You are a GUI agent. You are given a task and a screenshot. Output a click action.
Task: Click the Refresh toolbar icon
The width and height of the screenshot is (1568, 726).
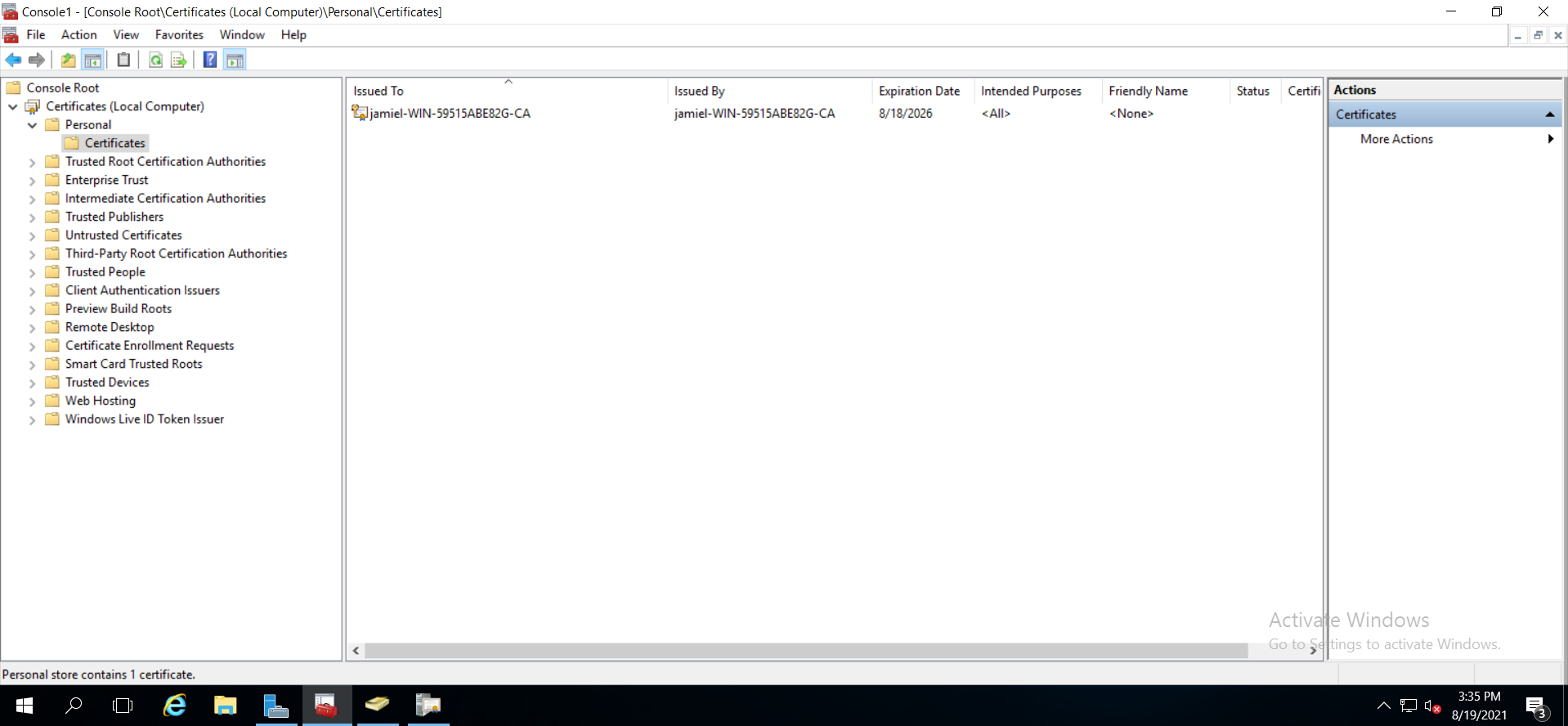tap(155, 60)
